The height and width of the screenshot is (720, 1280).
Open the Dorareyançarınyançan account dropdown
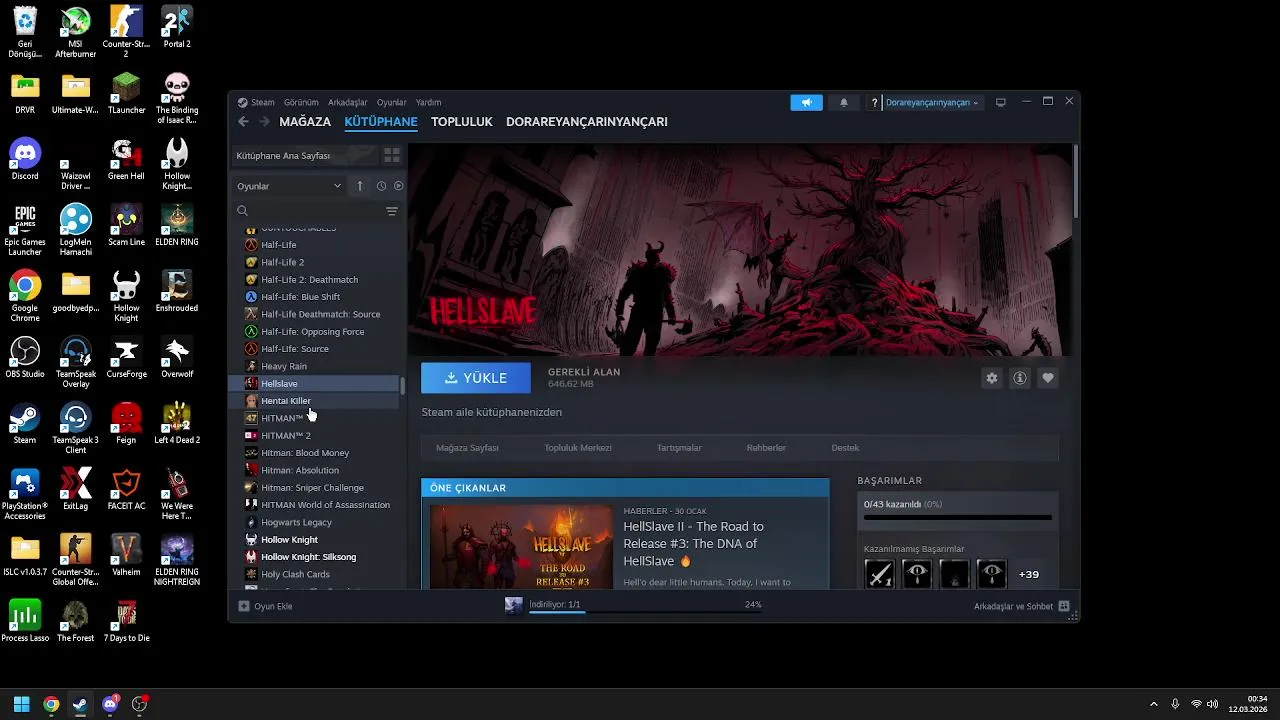coord(932,102)
